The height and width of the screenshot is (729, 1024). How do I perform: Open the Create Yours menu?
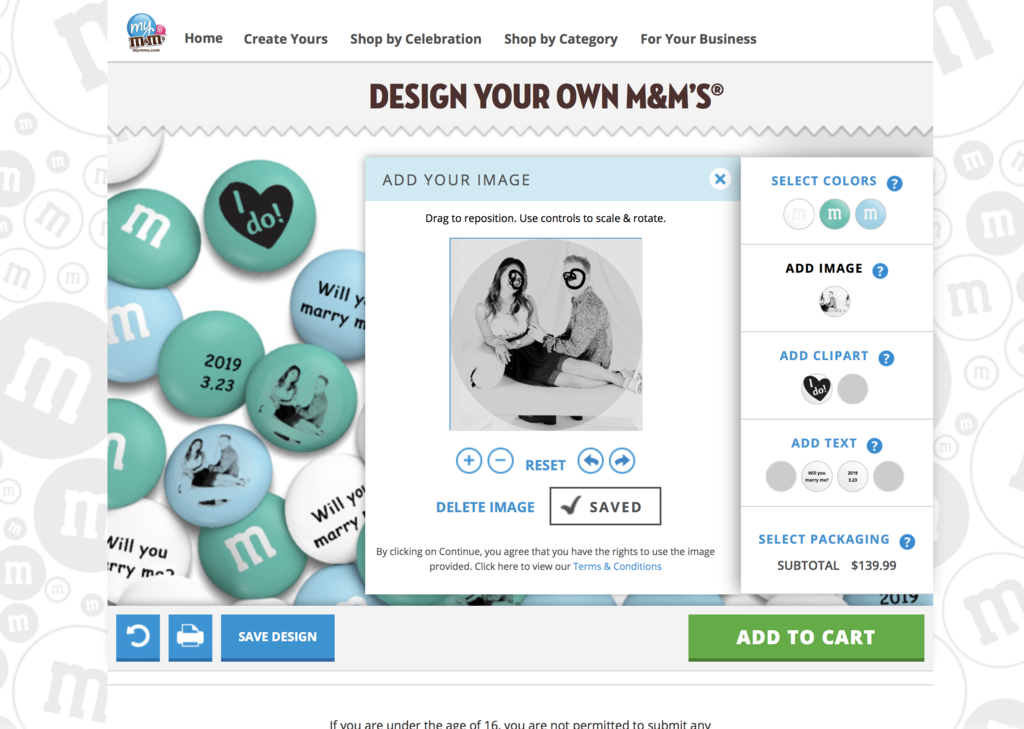tap(285, 39)
